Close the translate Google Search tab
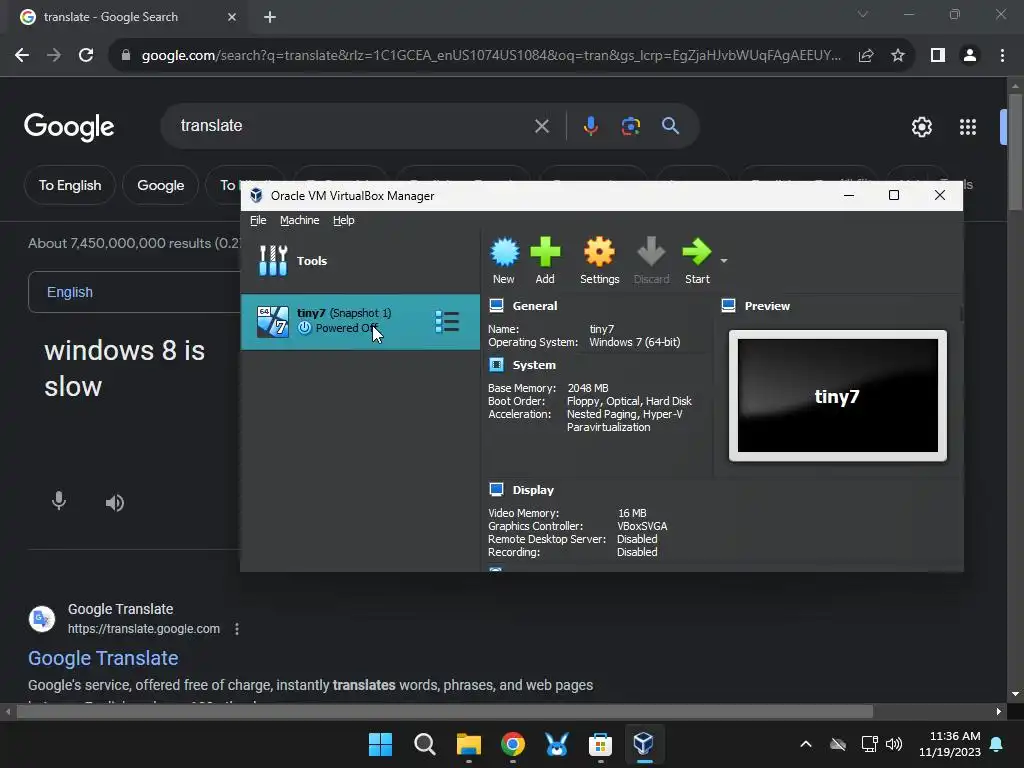This screenshot has width=1024, height=768. (x=232, y=17)
